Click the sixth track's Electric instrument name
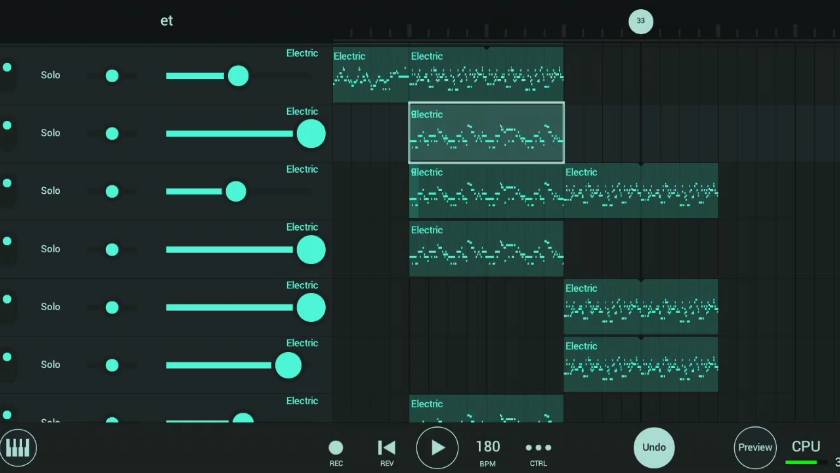The width and height of the screenshot is (840, 473). [302, 343]
